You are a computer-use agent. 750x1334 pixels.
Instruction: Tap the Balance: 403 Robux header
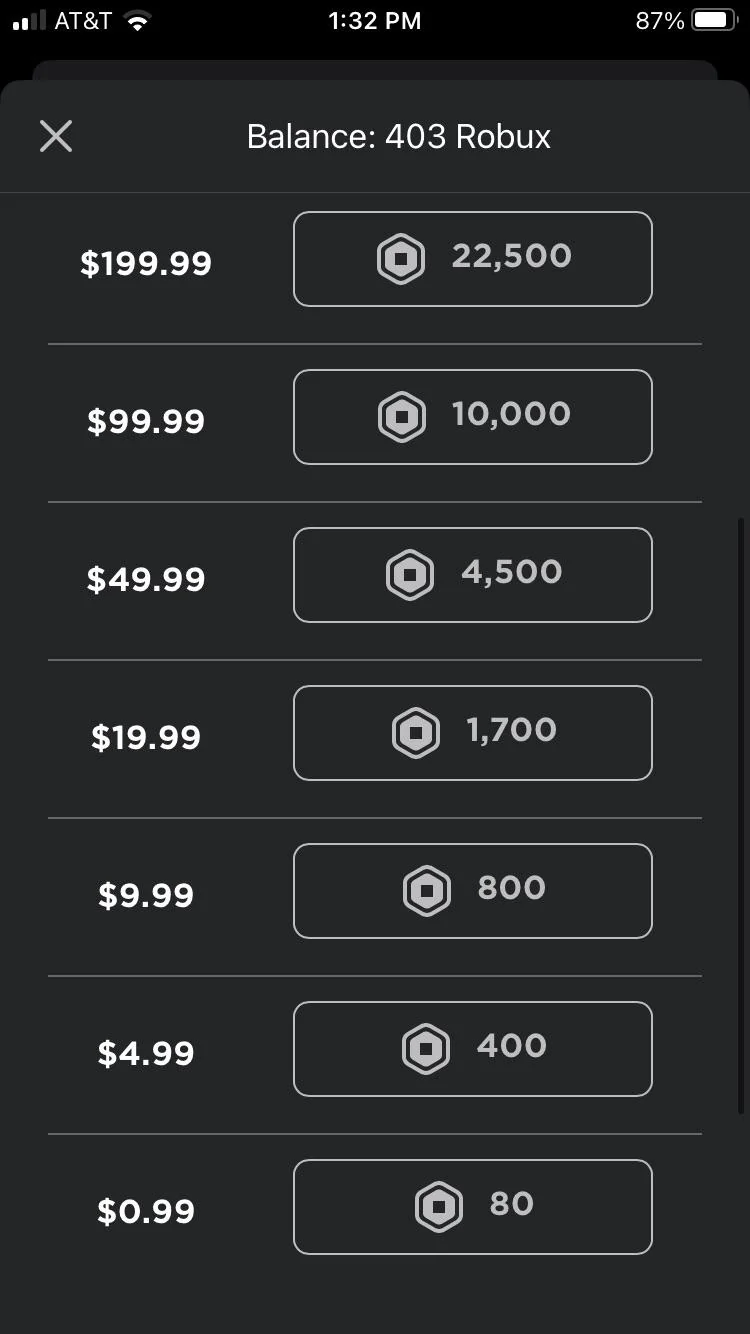399,137
